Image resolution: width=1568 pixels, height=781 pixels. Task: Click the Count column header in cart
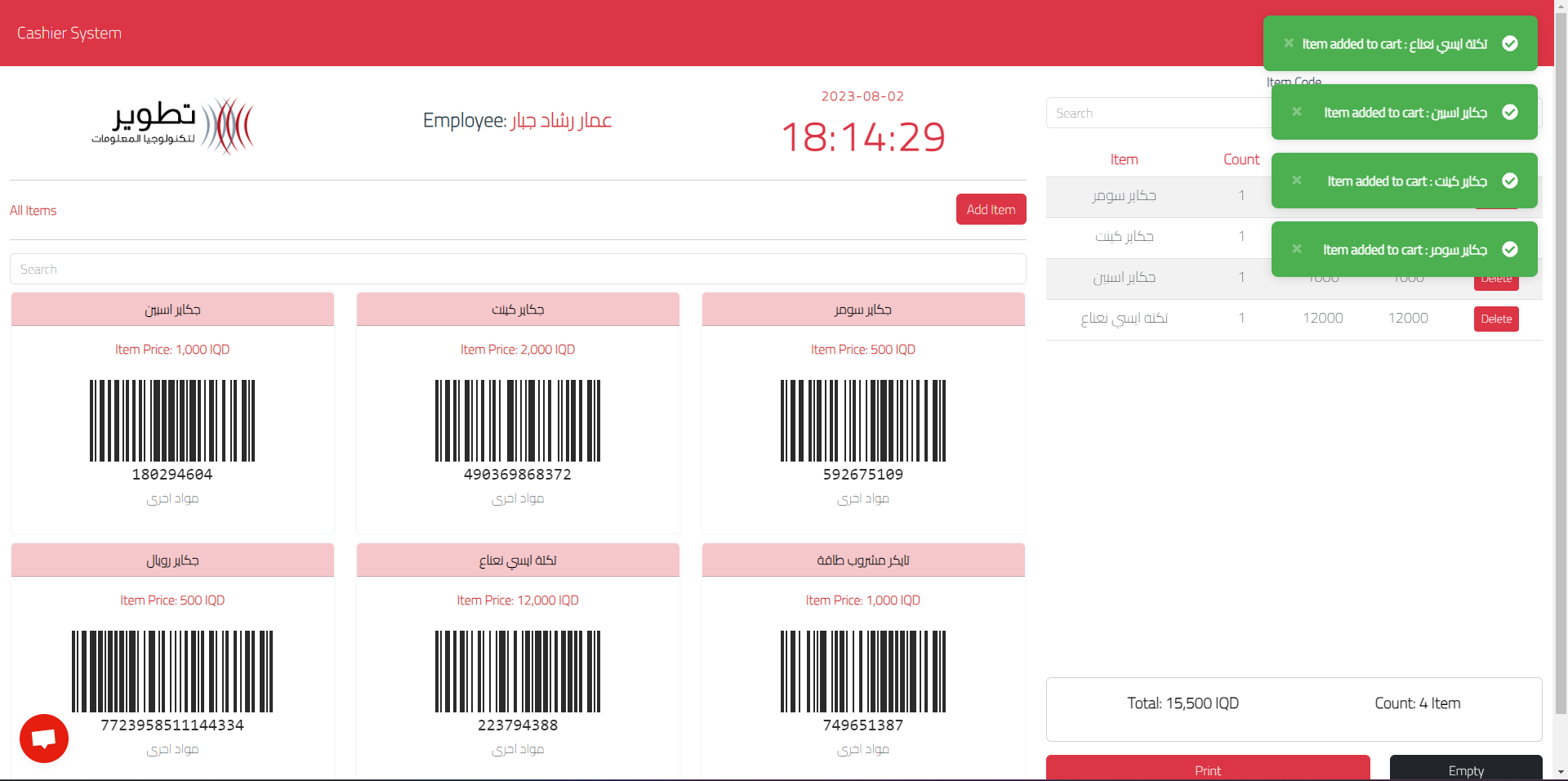(x=1241, y=159)
